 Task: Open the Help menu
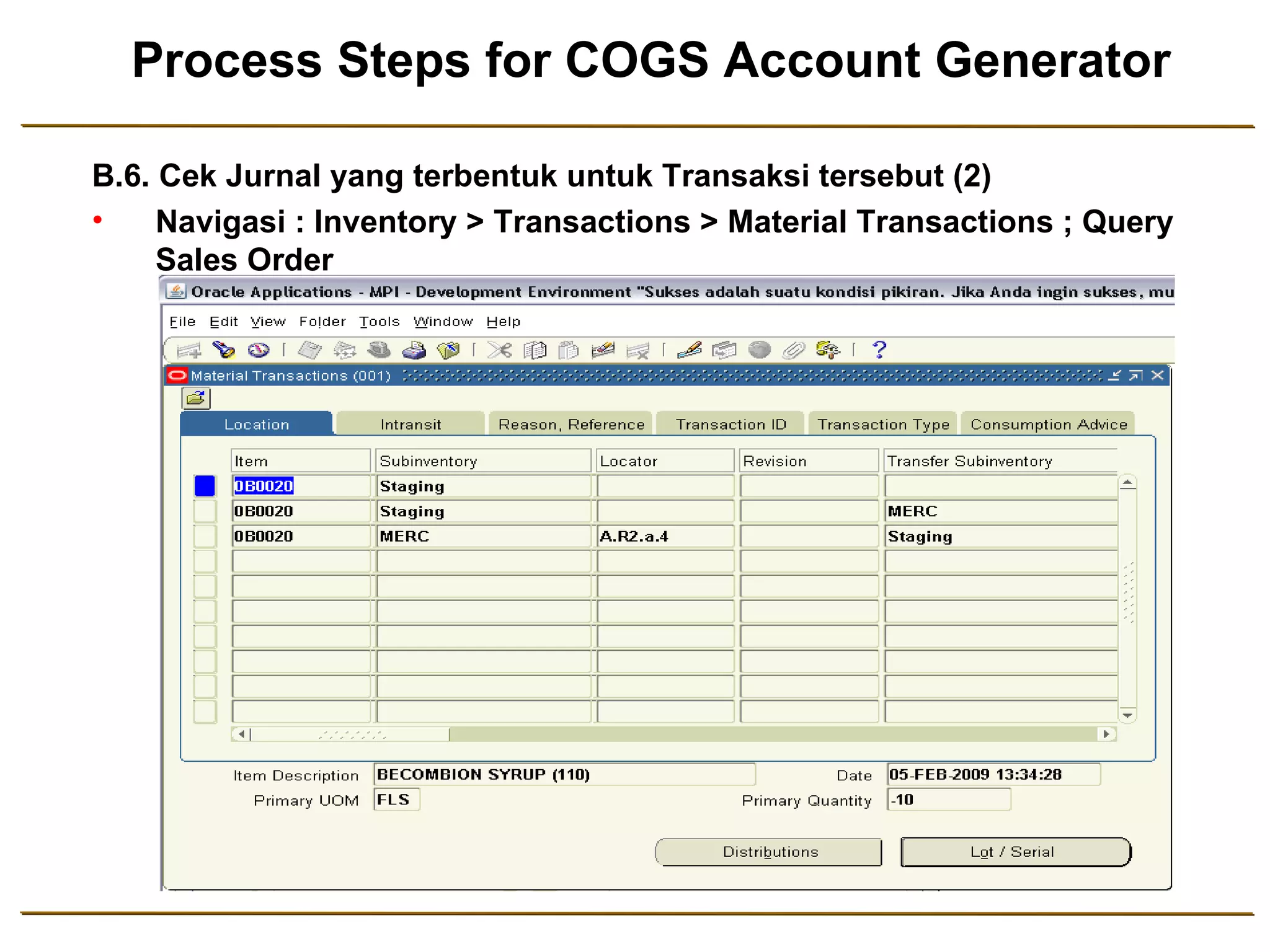pyautogui.click(x=503, y=322)
